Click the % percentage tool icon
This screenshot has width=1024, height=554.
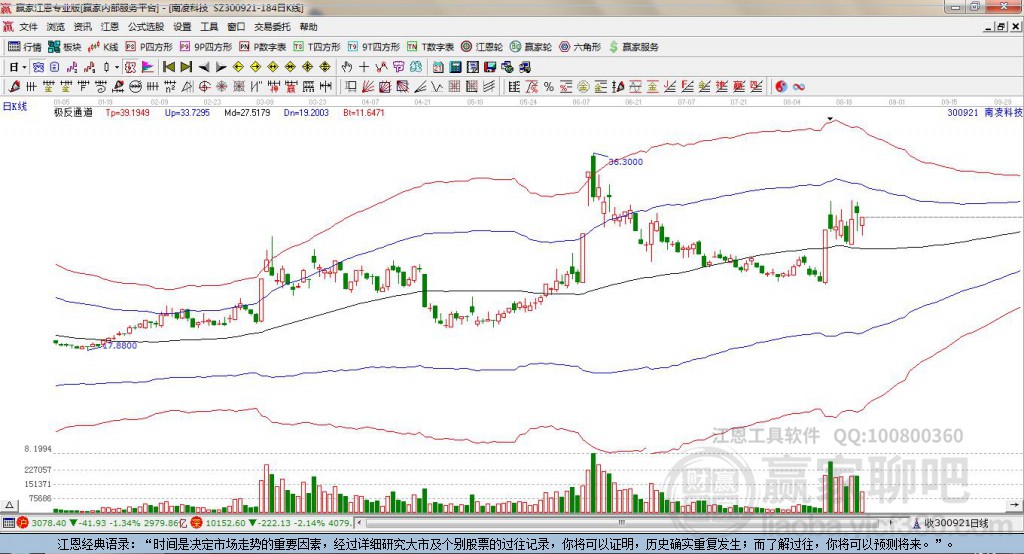tap(549, 86)
